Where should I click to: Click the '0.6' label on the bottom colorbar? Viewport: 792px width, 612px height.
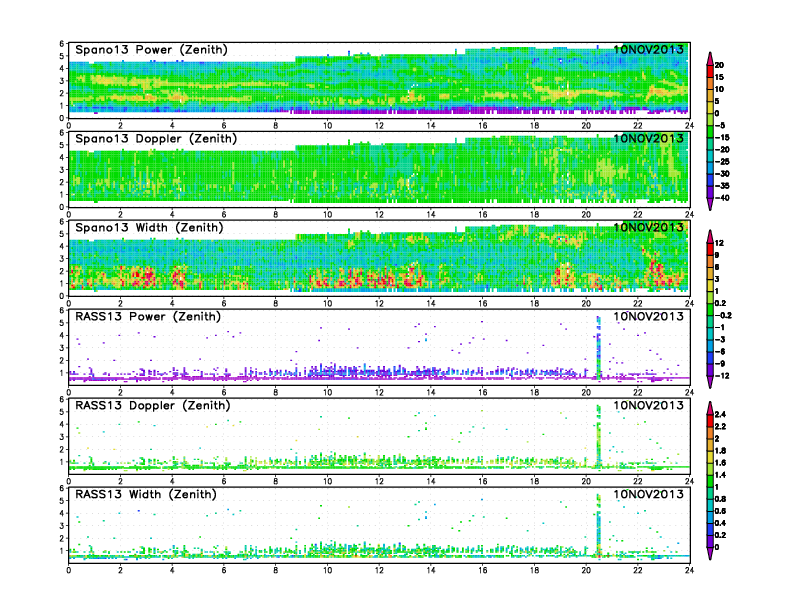pyautogui.click(x=721, y=511)
